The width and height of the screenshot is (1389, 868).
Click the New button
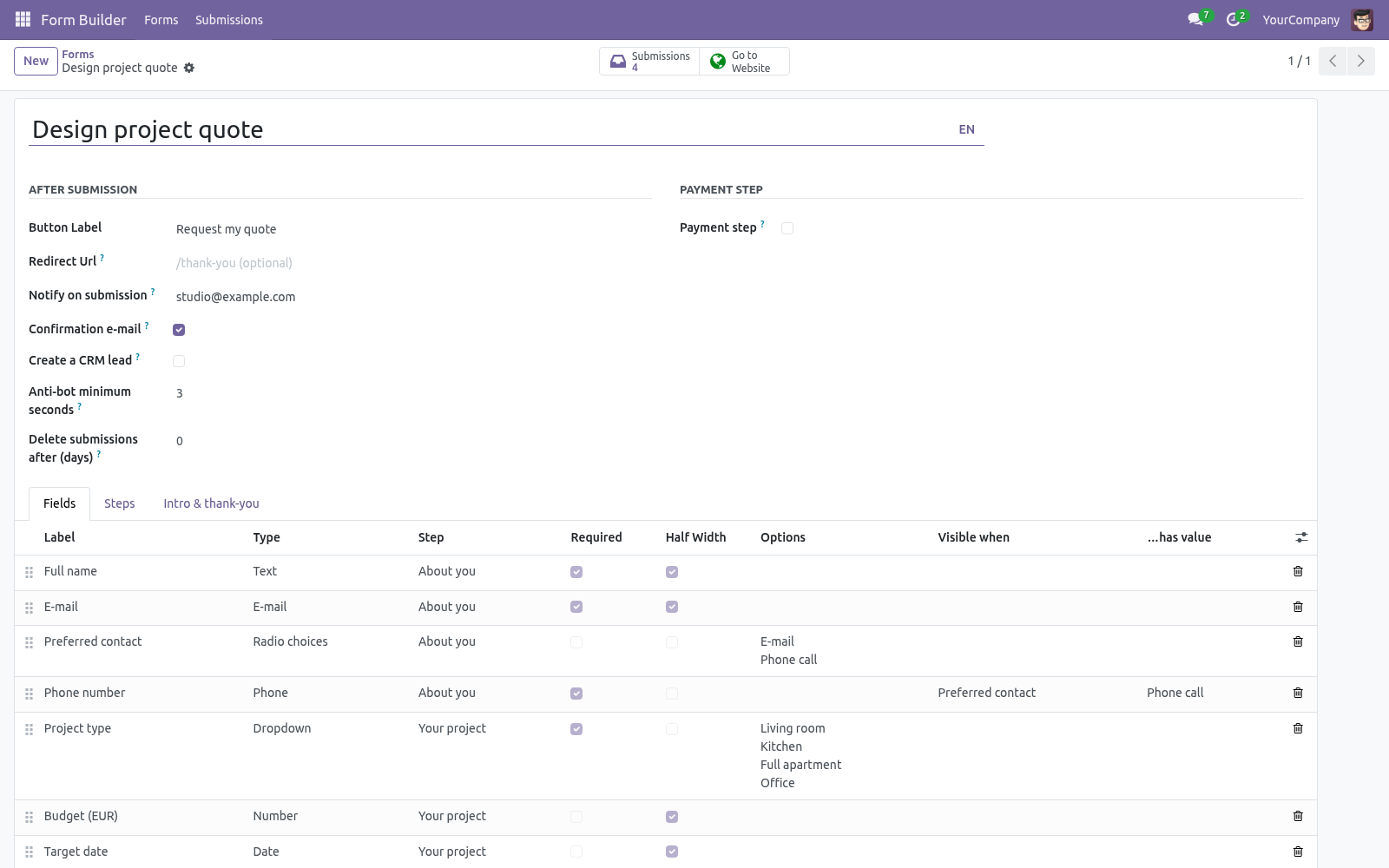[x=36, y=61]
